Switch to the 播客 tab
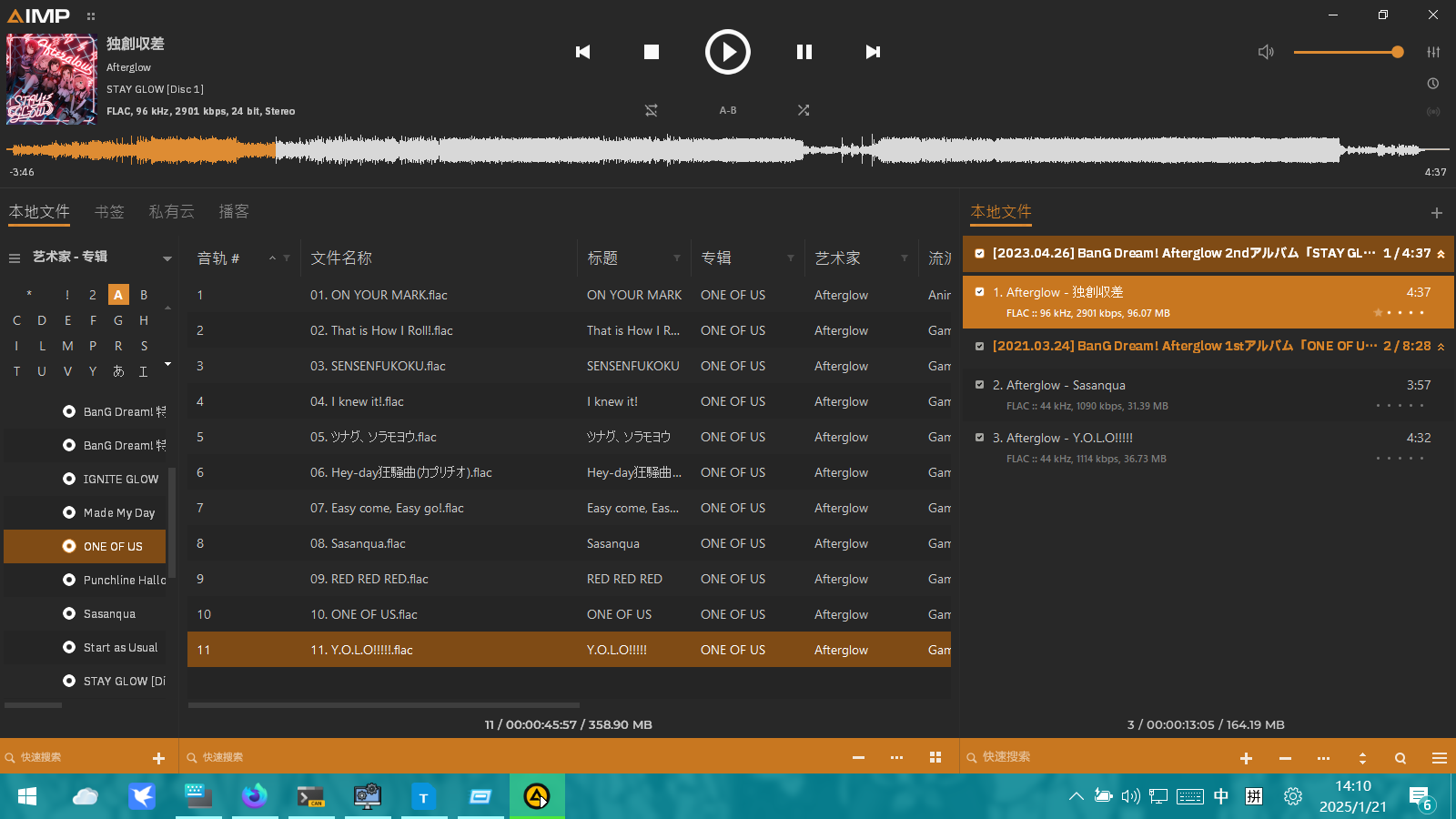This screenshot has height=819, width=1456. point(234,211)
